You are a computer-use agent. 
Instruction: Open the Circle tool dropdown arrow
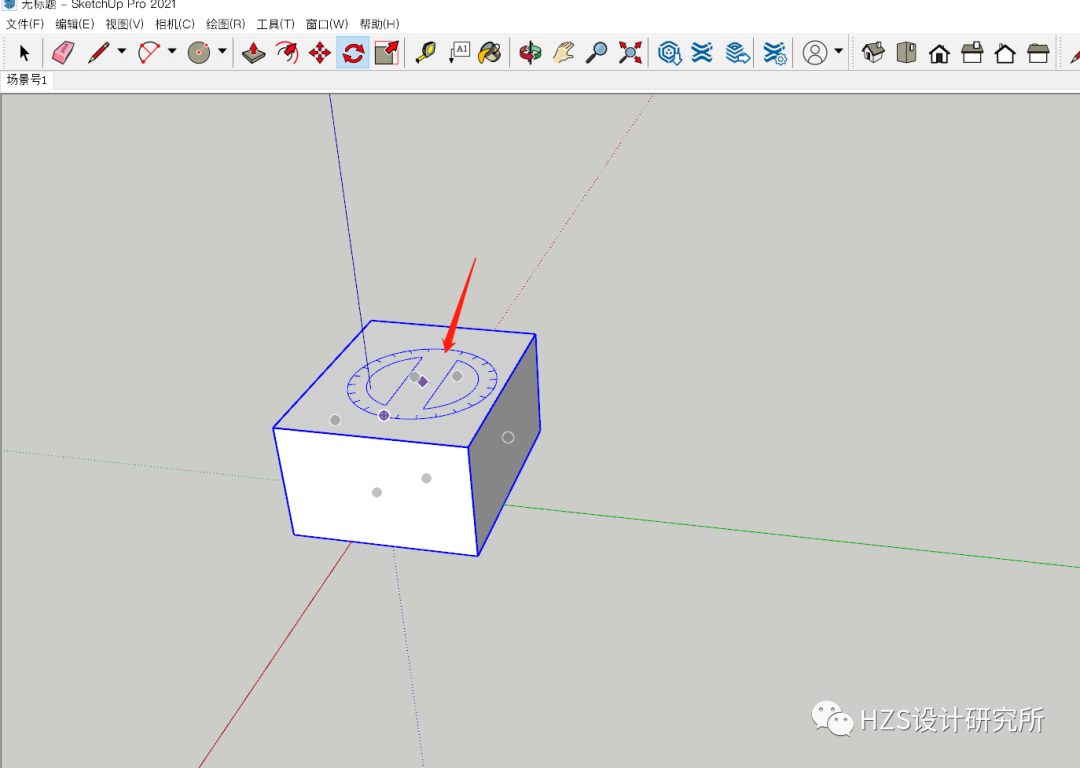tap(221, 52)
